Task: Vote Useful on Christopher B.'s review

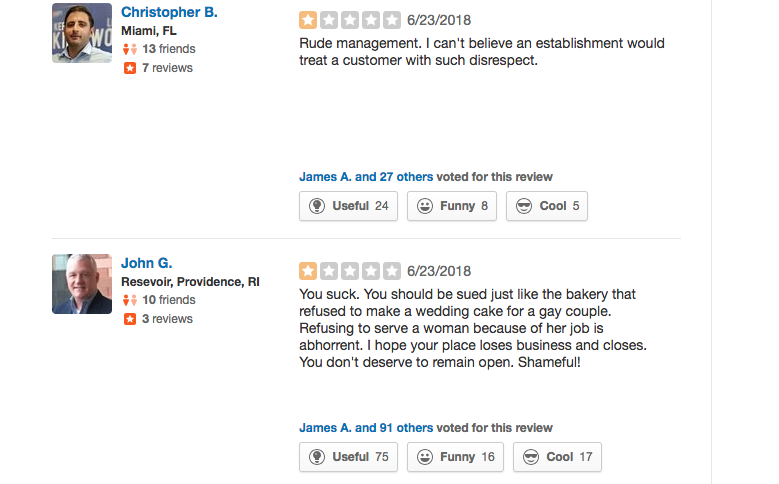Action: (x=348, y=206)
